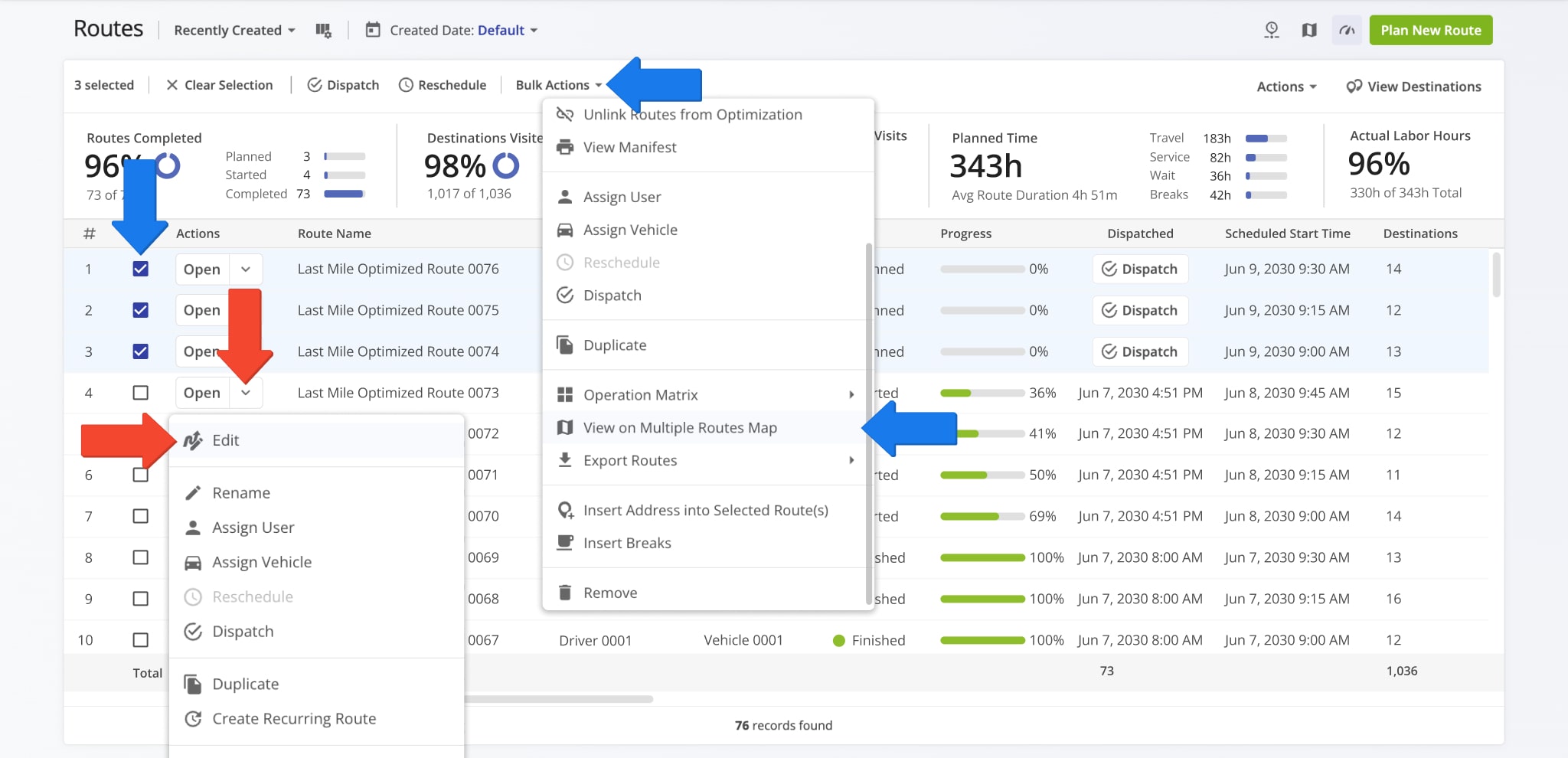This screenshot has height=758, width=1568.
Task: Click Dispatch button for the 9:15 AM route
Action: tap(1140, 311)
